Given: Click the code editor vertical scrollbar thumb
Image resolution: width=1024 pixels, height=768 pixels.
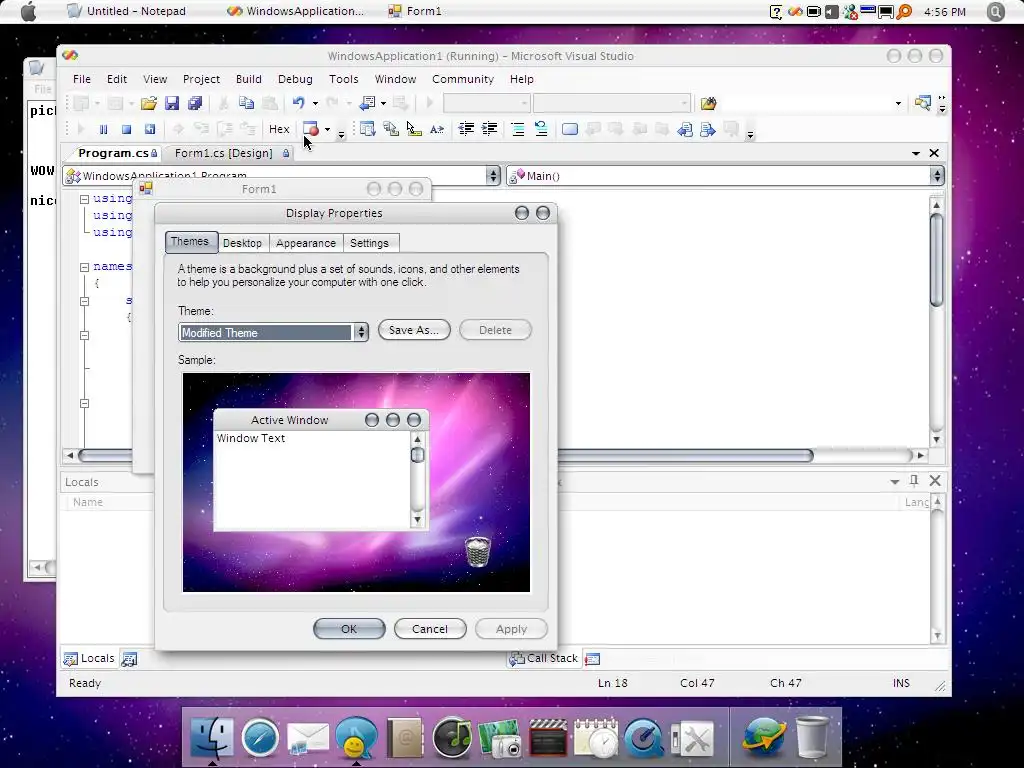Looking at the screenshot, I should (936, 259).
